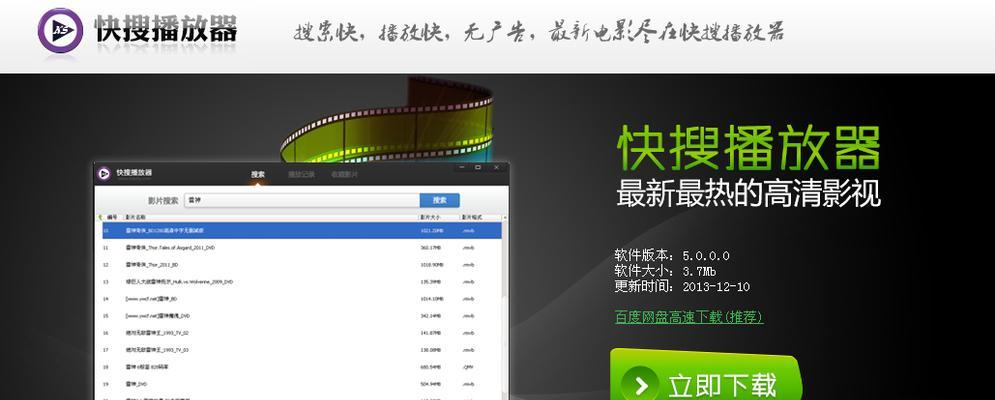
Task: Click the 影片搜索 label
Action: coord(163,201)
